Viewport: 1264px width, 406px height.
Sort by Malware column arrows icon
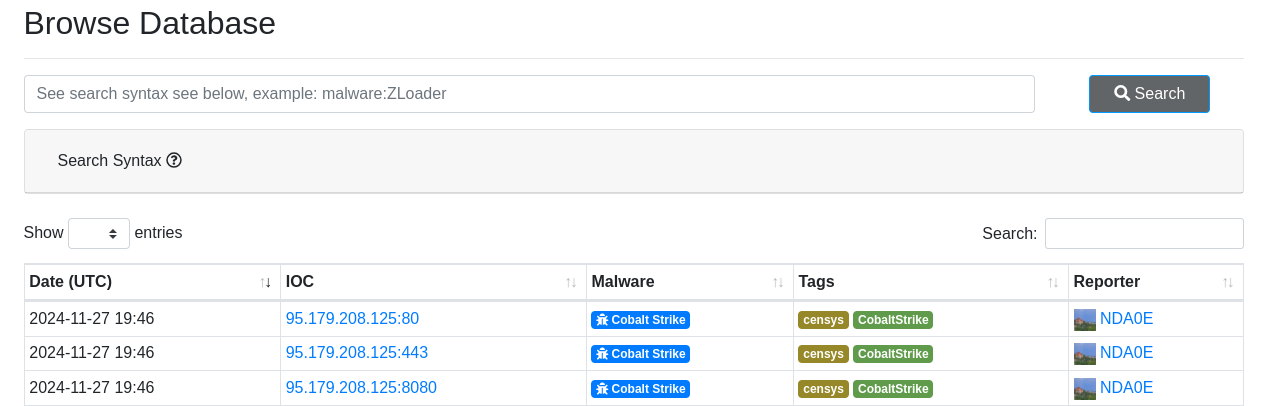click(778, 283)
